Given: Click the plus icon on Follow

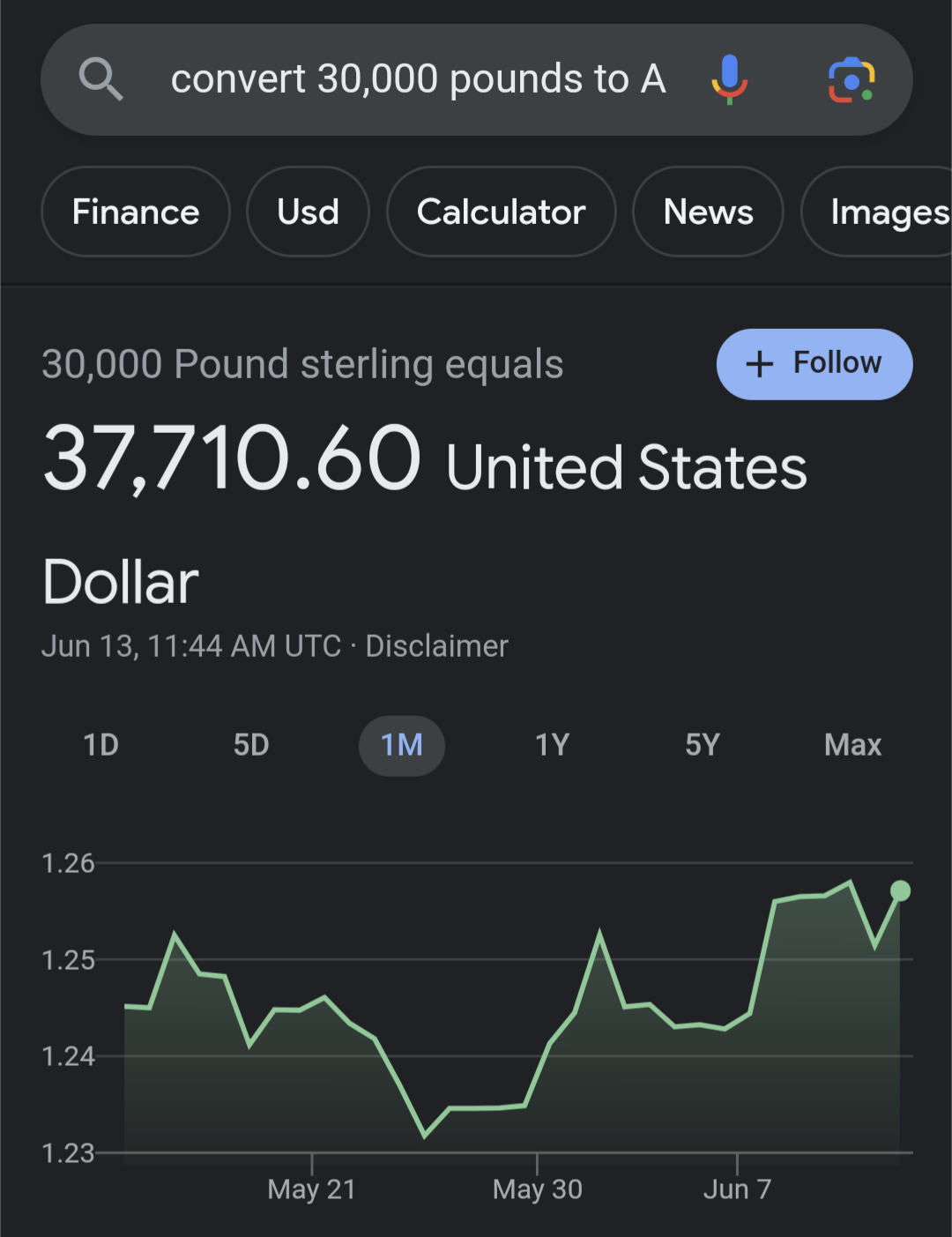Looking at the screenshot, I should tap(759, 363).
